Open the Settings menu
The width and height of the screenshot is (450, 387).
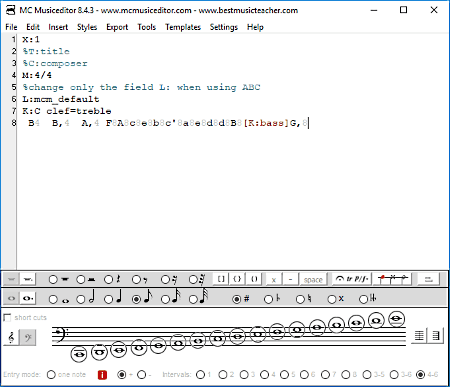click(x=224, y=27)
